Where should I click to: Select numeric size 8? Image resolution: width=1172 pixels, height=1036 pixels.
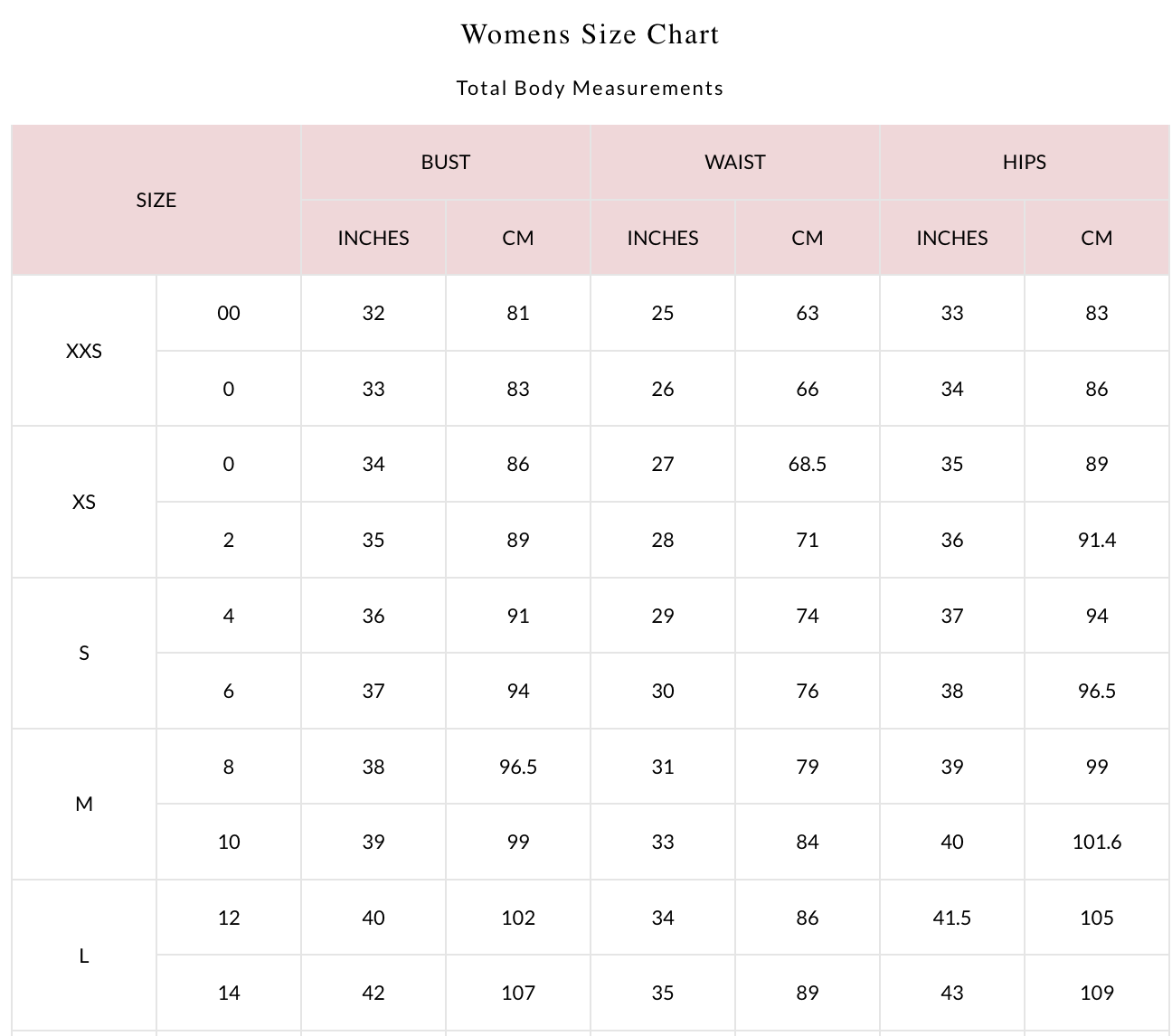click(x=229, y=767)
